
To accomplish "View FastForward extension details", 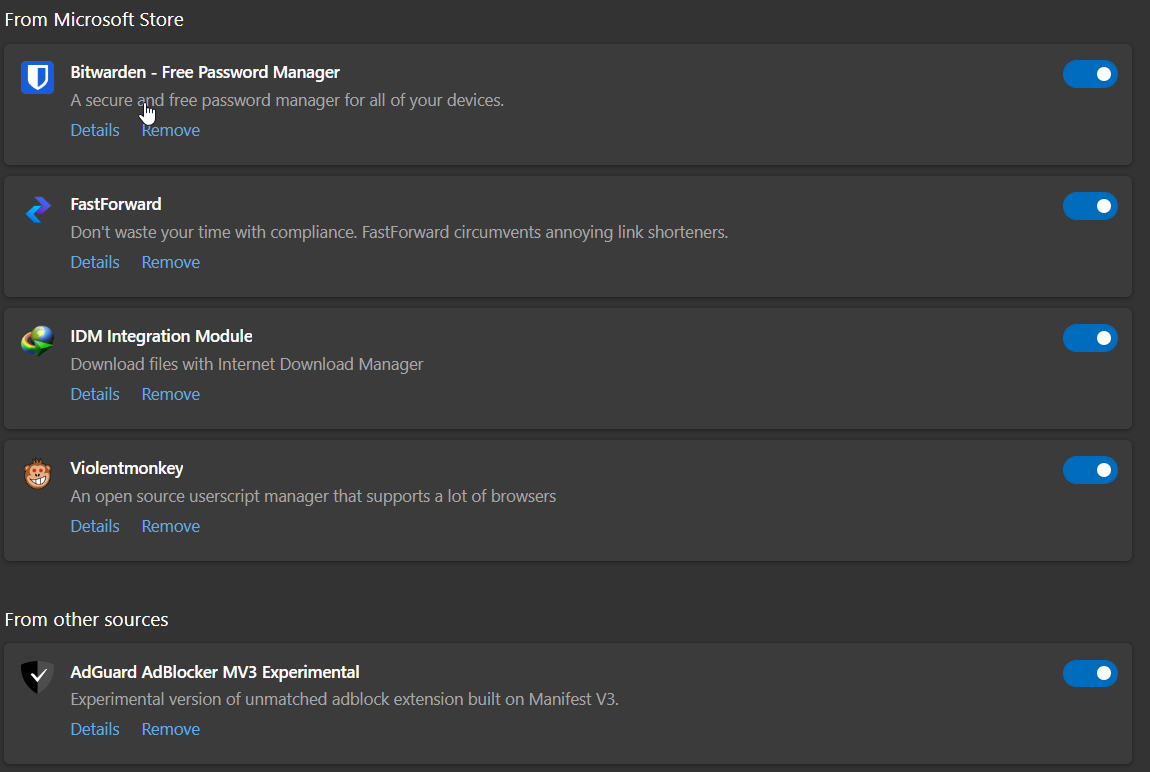I will 95,262.
